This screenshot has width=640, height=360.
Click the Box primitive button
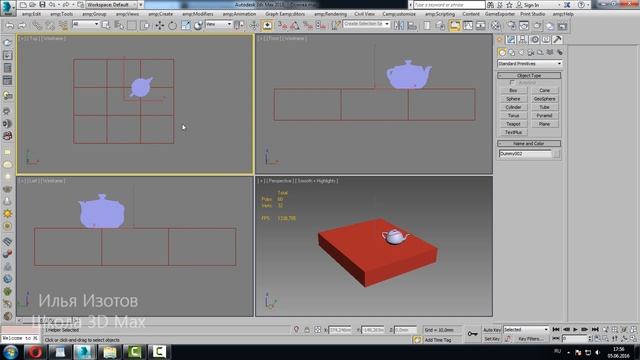(513, 90)
